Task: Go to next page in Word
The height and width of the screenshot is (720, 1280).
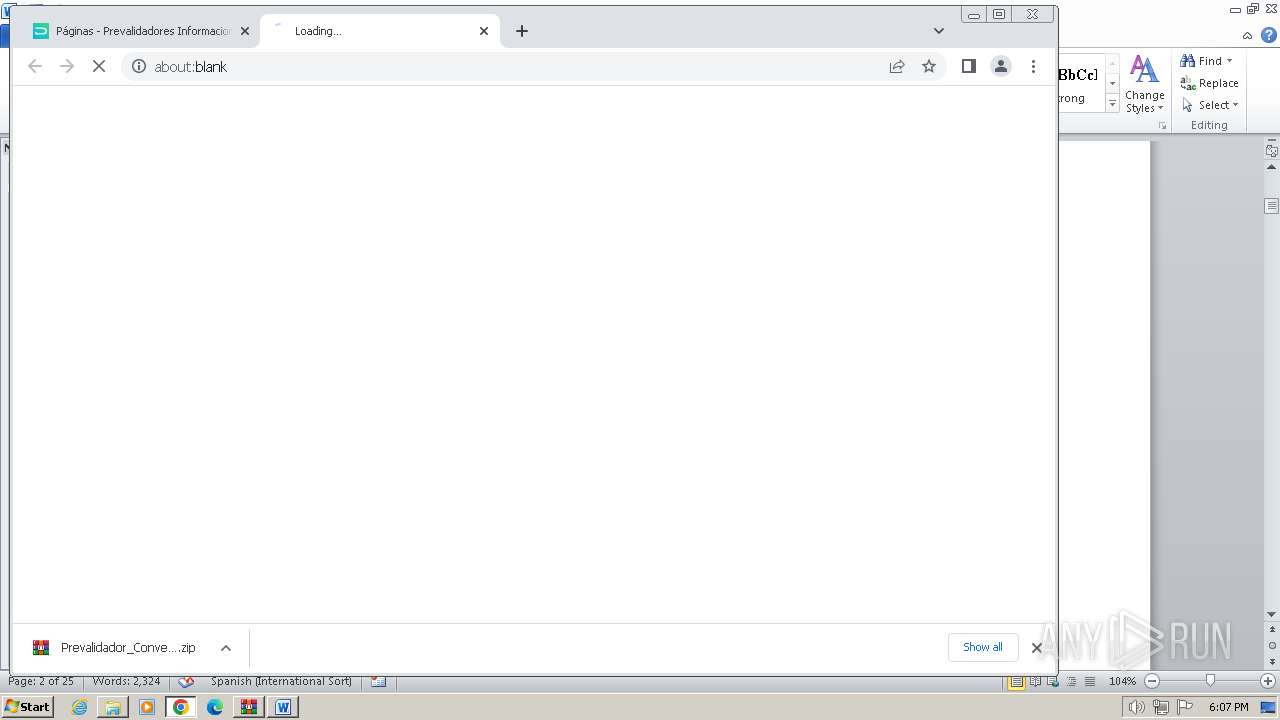Action: [x=1272, y=662]
